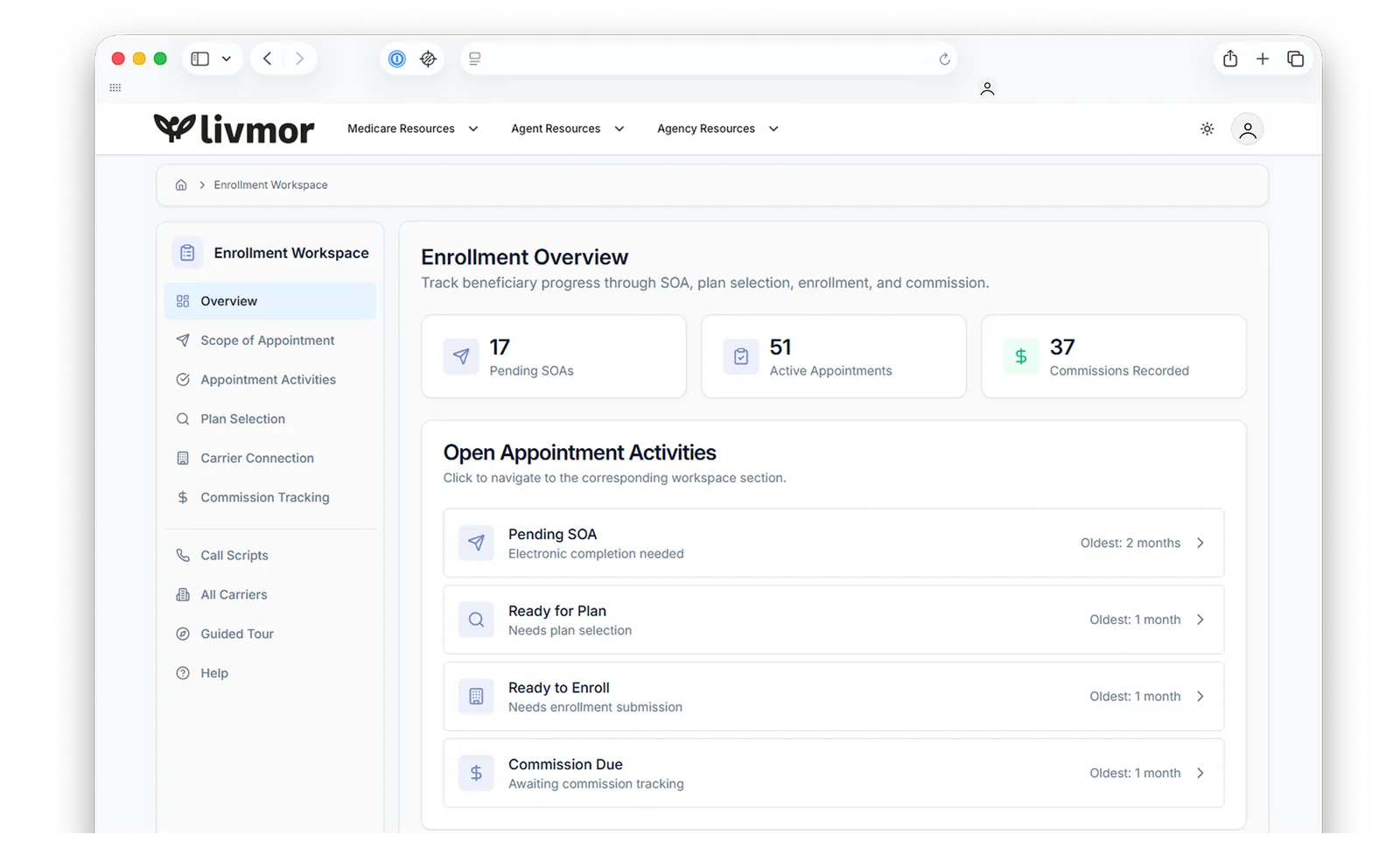Click the Commissions Recorded dollar icon

1021,356
